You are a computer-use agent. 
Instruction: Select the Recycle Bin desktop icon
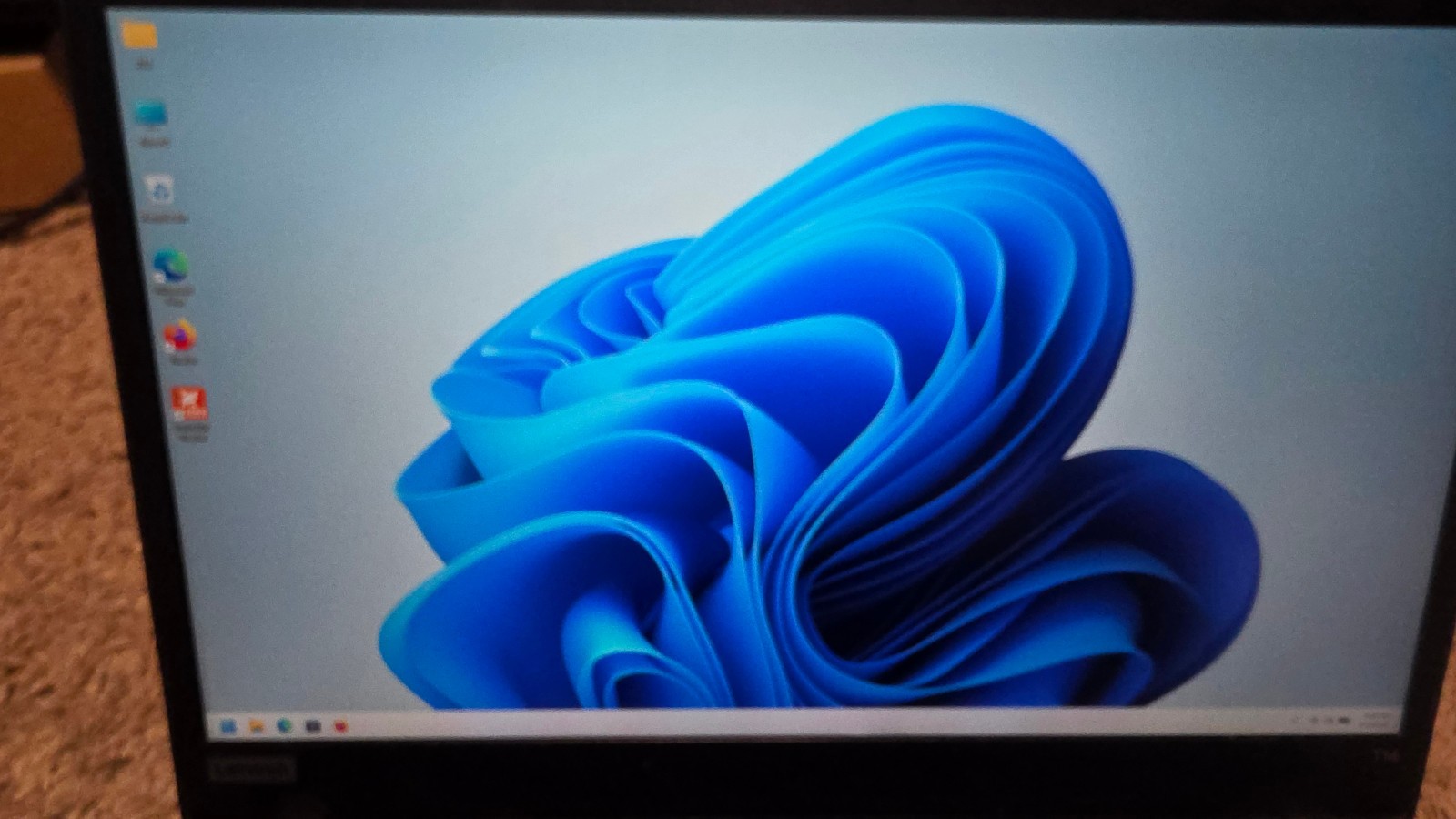pyautogui.click(x=161, y=190)
